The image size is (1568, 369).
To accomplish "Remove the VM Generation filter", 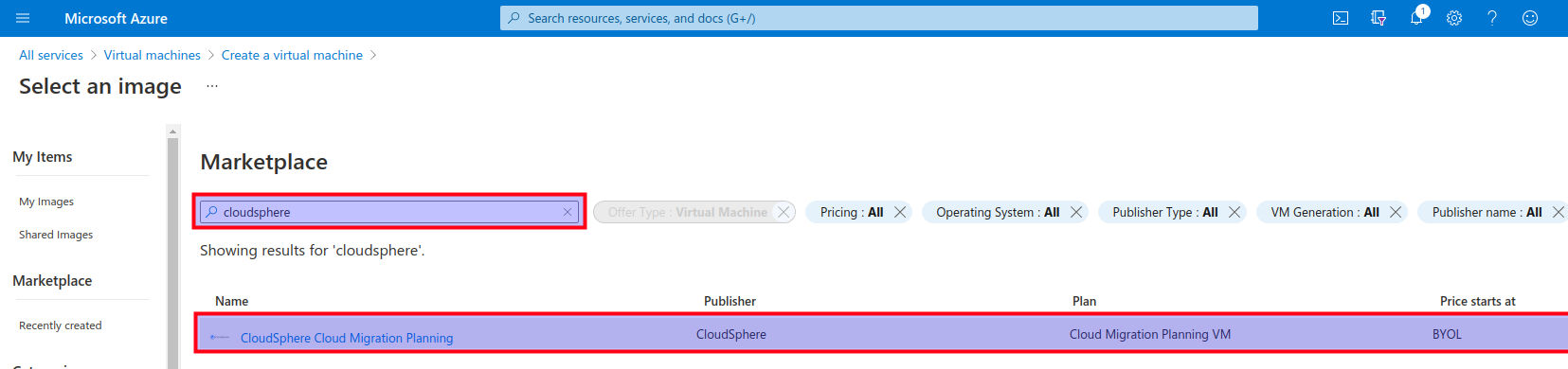I will (1396, 212).
